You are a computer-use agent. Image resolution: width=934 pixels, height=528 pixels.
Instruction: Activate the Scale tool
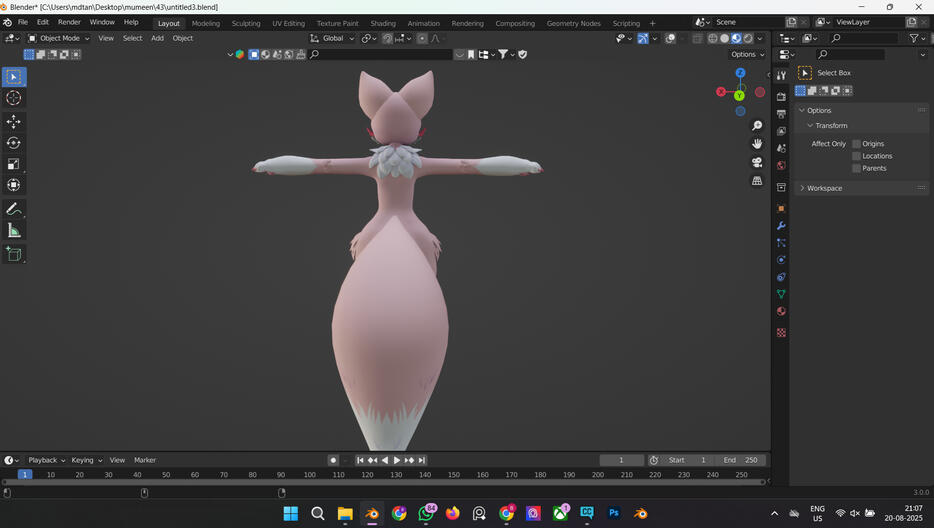tap(14, 164)
